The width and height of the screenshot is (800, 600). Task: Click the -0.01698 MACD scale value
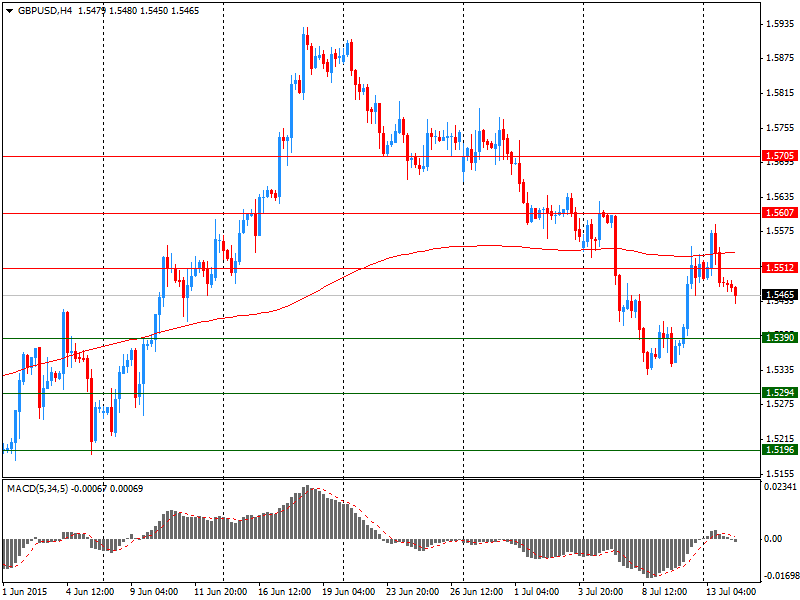pos(780,576)
